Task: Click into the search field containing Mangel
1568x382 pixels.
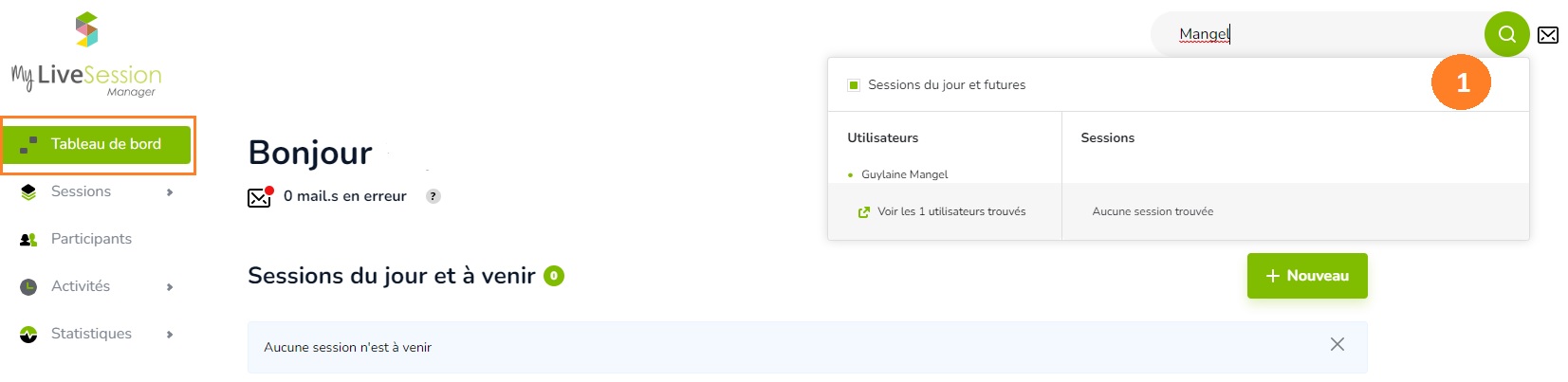Action: pyautogui.click(x=1319, y=34)
